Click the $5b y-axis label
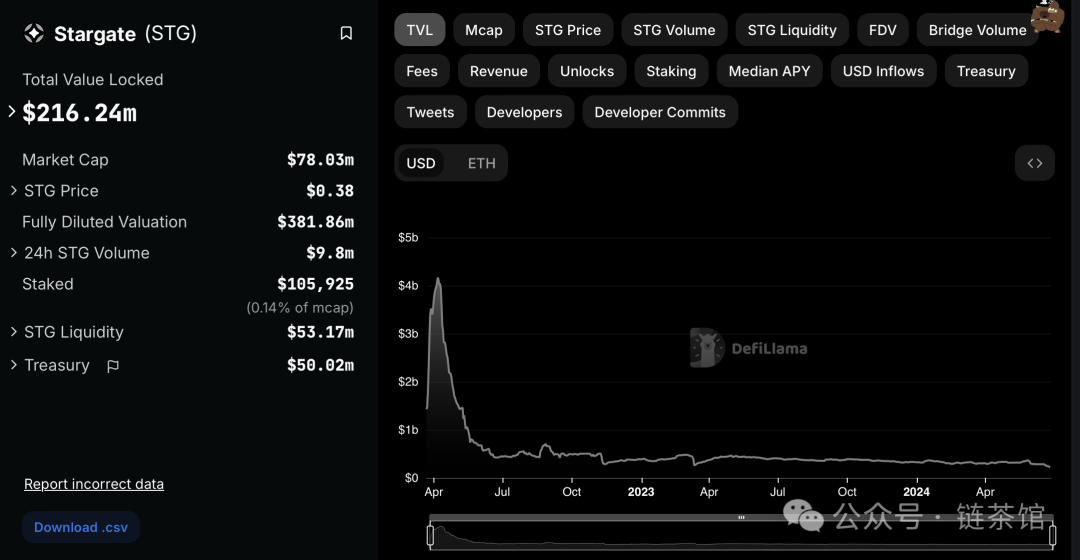 pos(408,238)
